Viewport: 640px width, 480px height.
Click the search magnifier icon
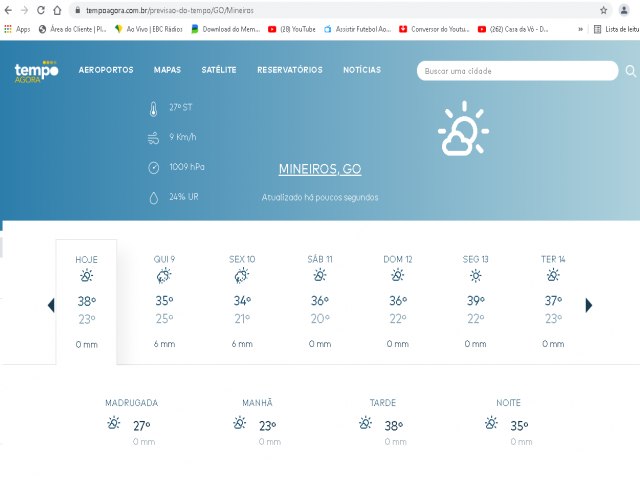(630, 71)
